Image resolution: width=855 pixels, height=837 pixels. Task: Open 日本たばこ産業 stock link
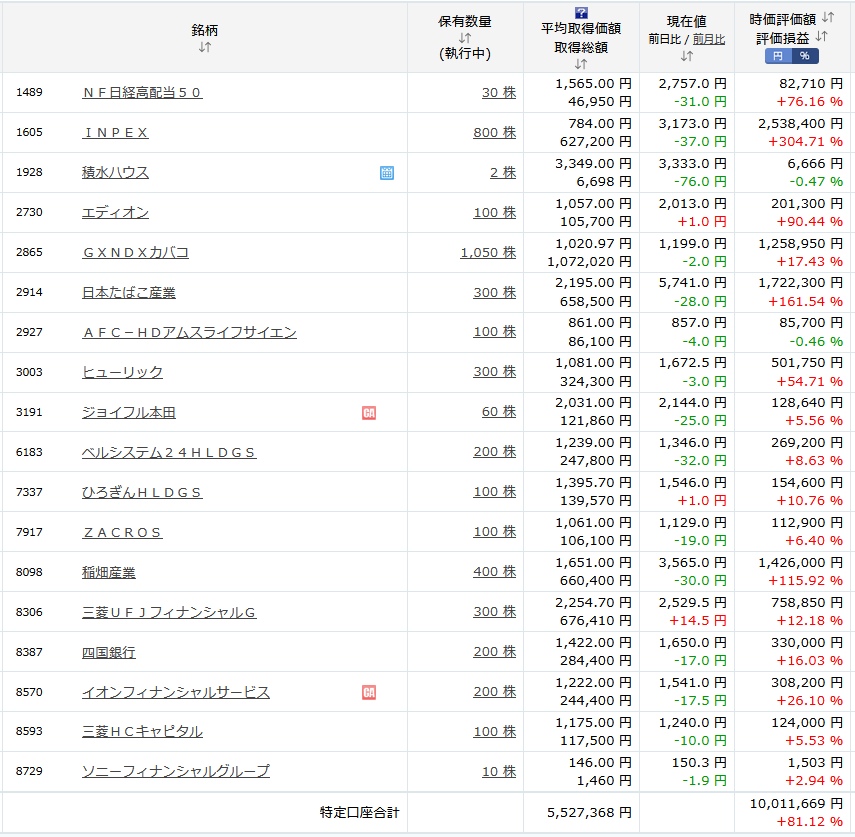click(129, 292)
